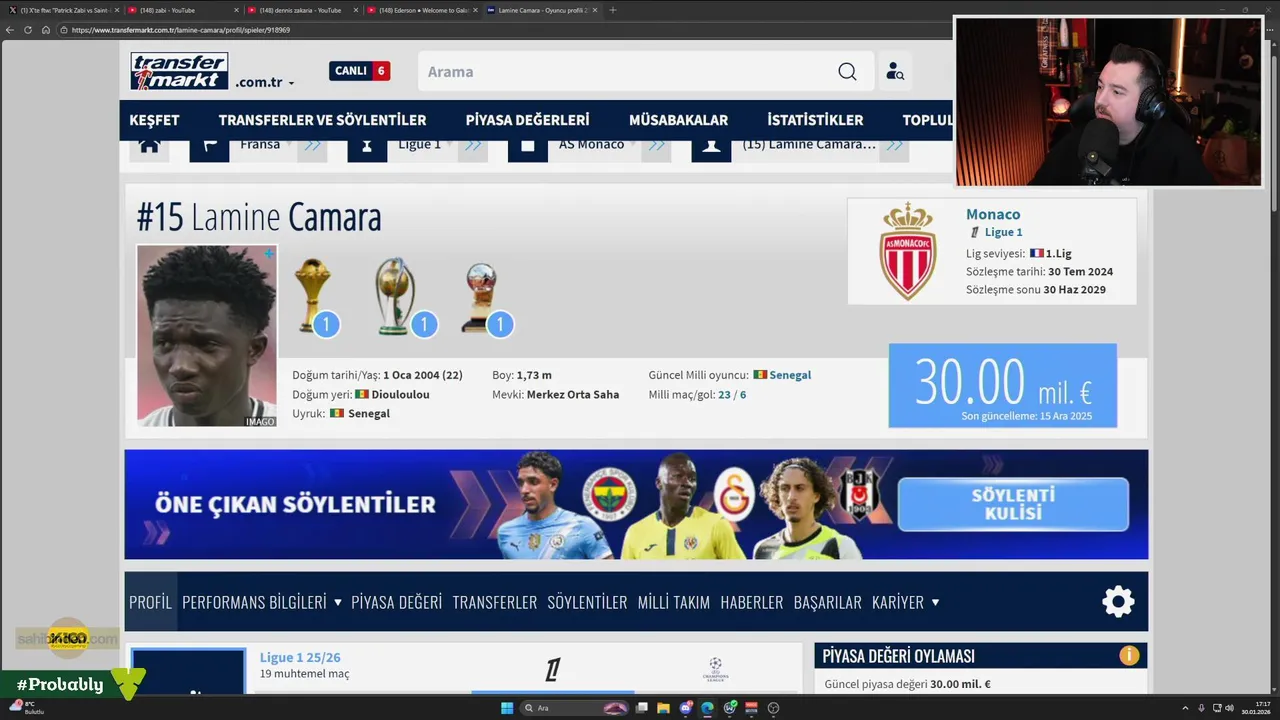This screenshot has height=720, width=1280.
Task: Click the Senegal national team link
Action: (790, 375)
